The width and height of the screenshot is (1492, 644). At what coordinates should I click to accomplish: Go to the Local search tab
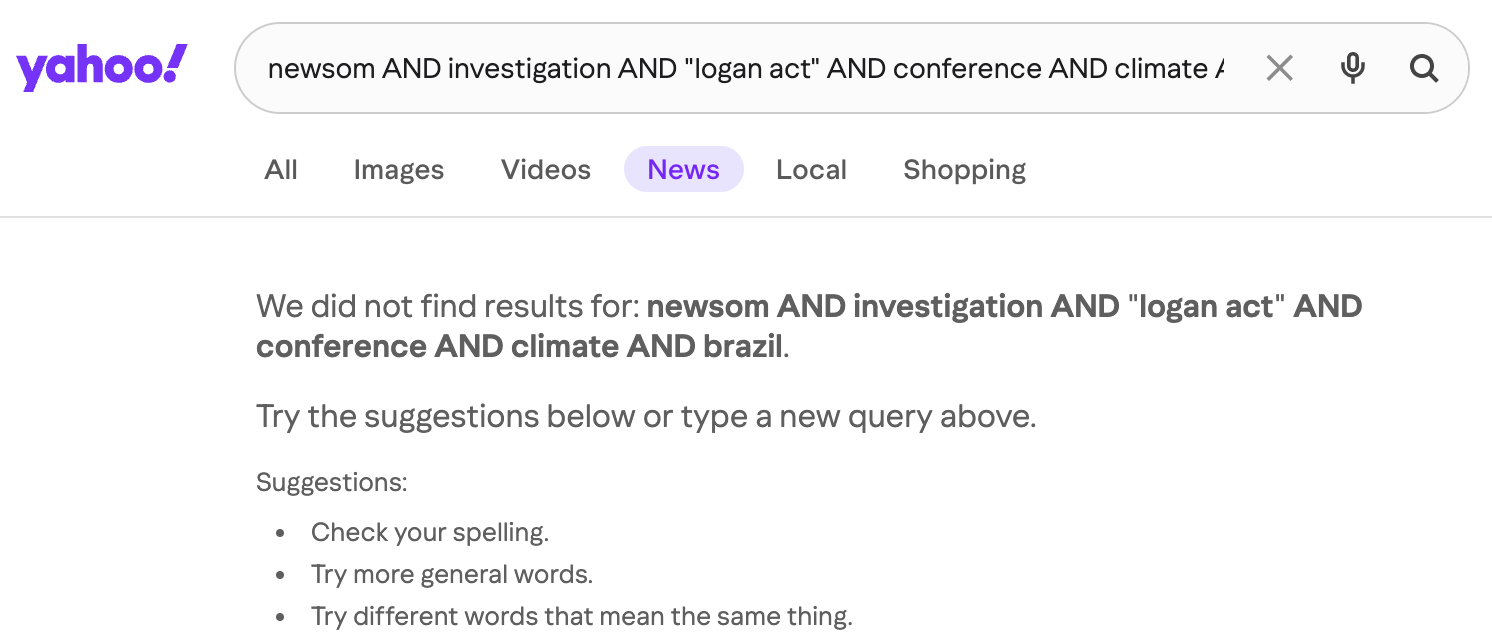(x=811, y=170)
